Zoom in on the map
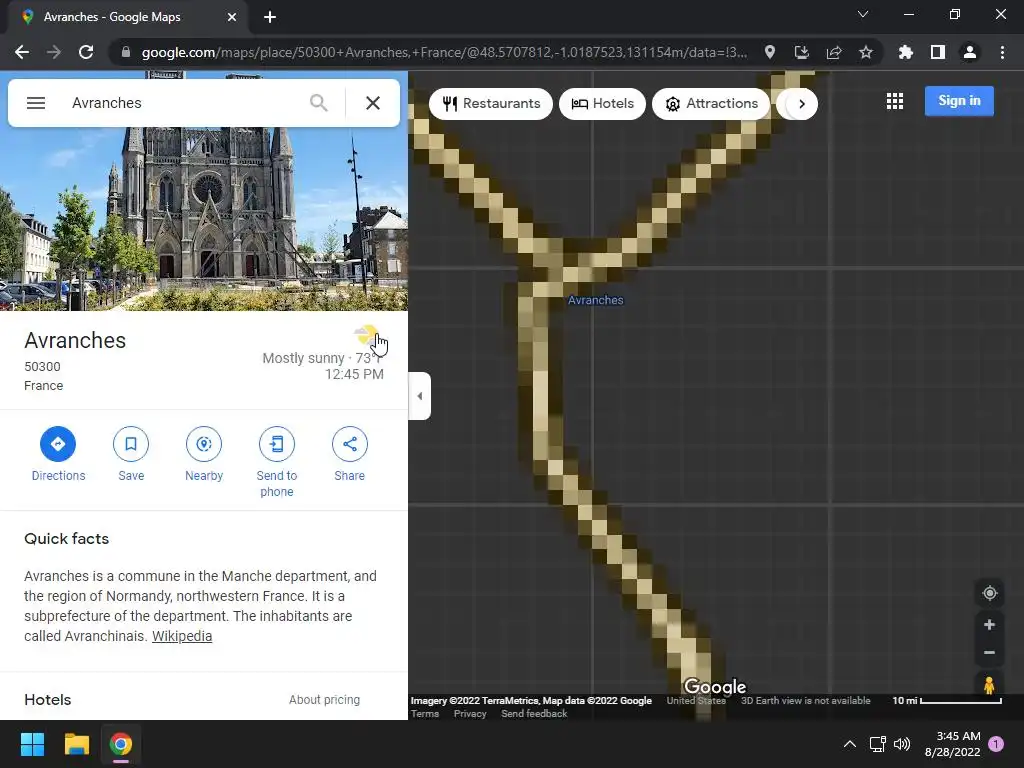The image size is (1024, 768). pyautogui.click(x=989, y=625)
